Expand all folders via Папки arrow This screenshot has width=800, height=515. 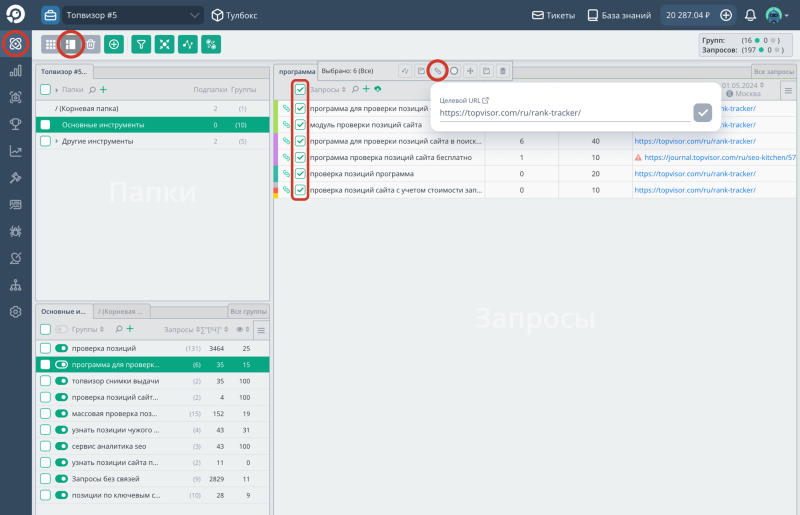[57, 90]
